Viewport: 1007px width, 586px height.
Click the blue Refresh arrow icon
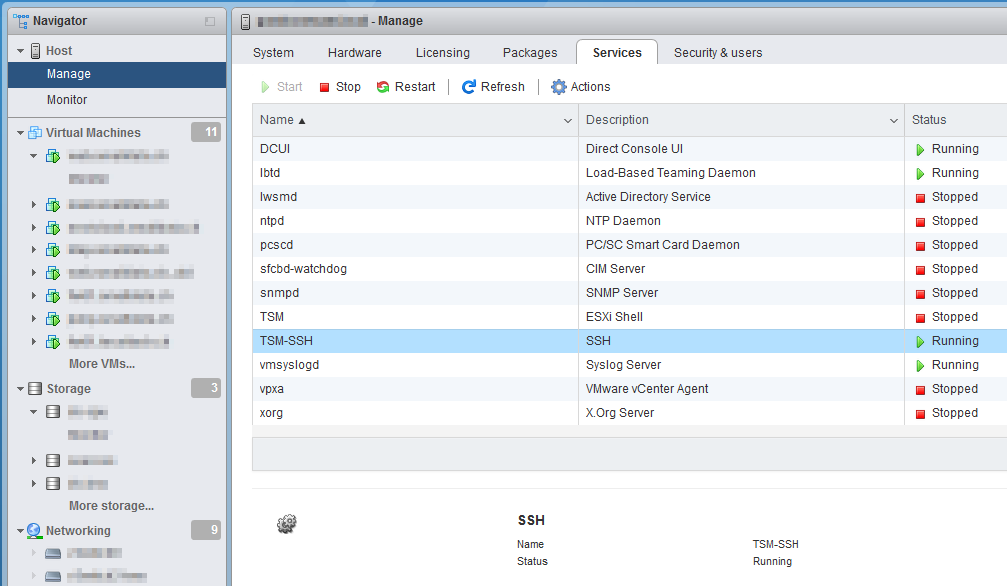pos(469,87)
